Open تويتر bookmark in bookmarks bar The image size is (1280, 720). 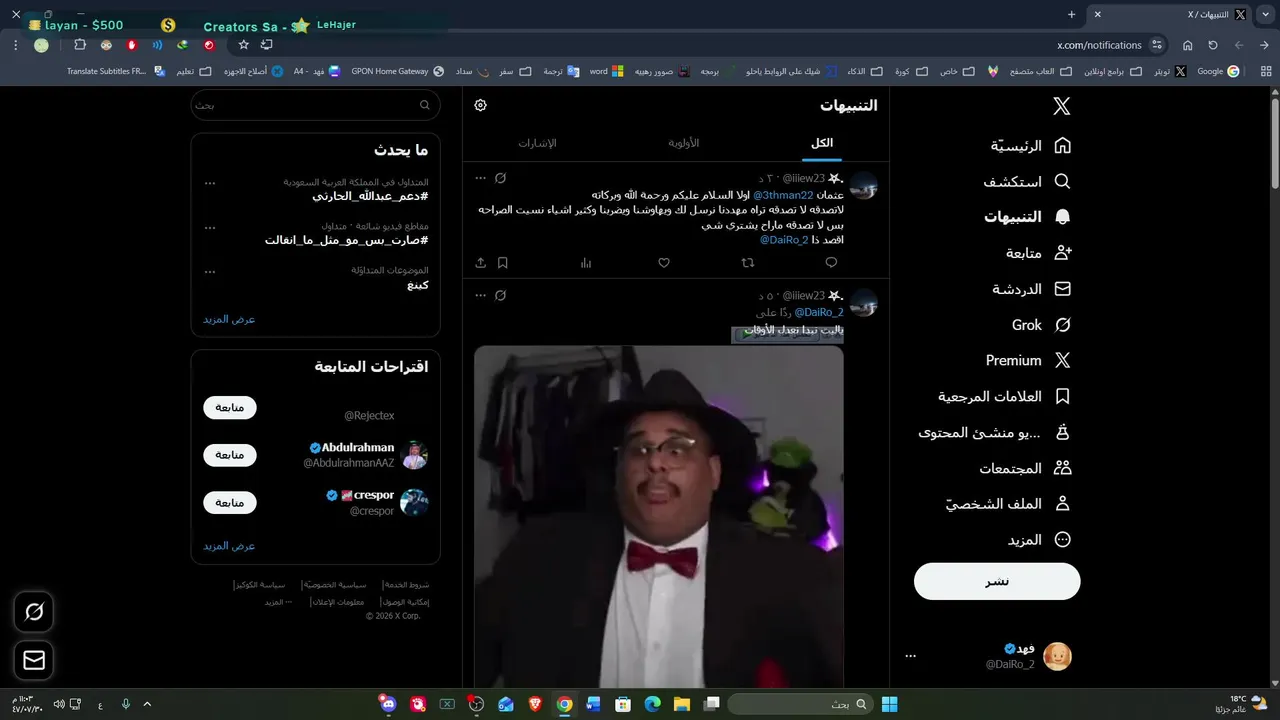tap(1170, 71)
